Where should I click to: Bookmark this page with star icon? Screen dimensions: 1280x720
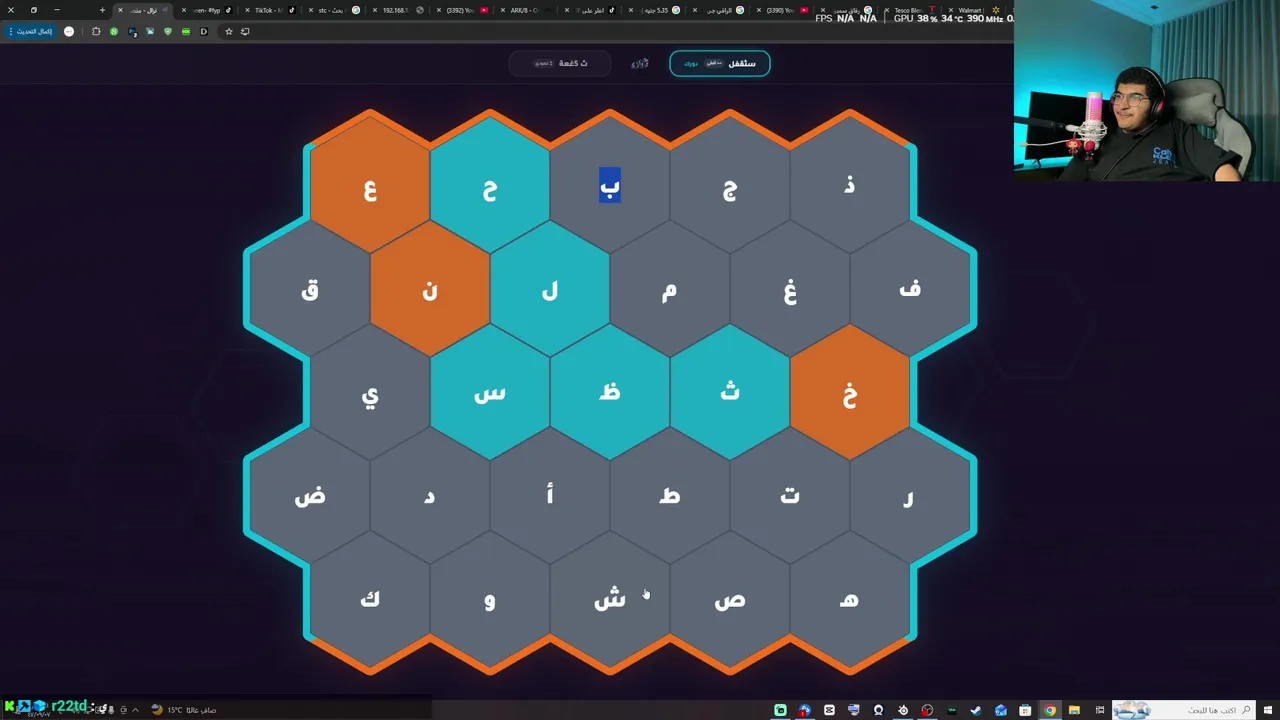pos(228,31)
